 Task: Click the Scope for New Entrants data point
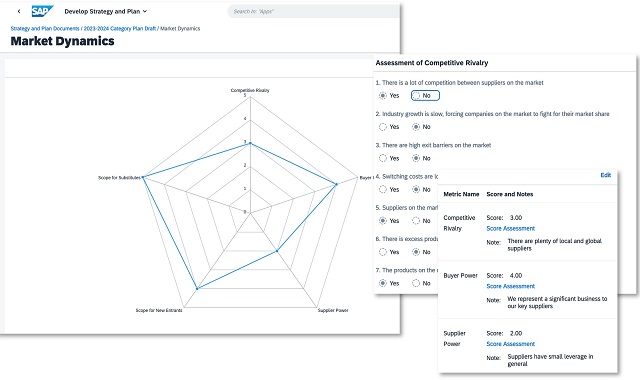click(197, 289)
